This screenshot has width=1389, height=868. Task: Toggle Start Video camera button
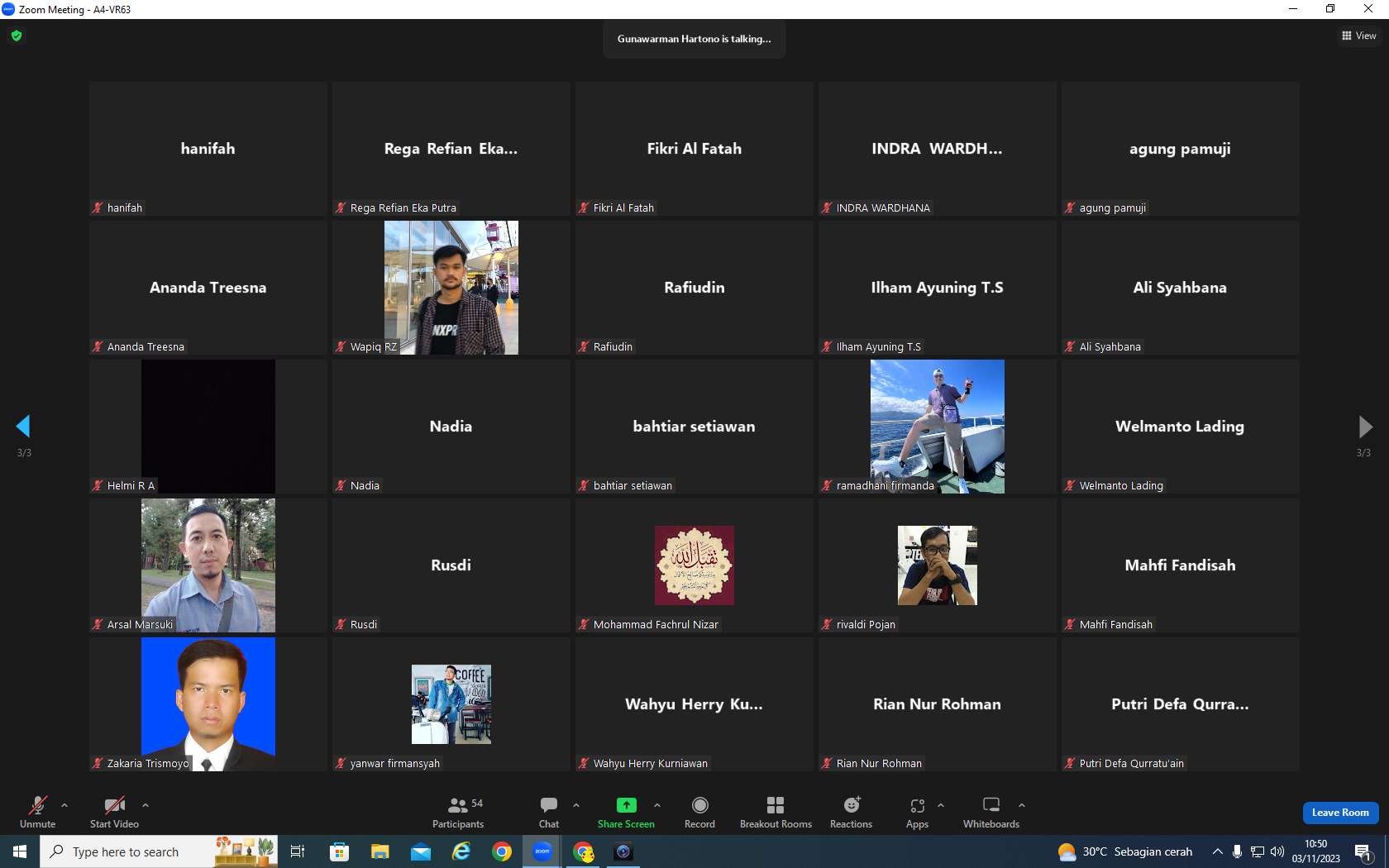tap(114, 812)
